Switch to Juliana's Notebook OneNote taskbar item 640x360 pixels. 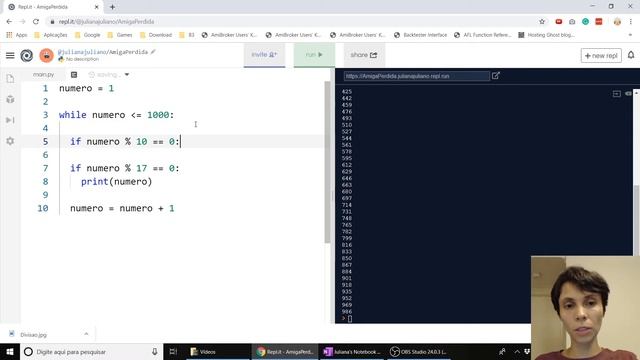[351, 351]
